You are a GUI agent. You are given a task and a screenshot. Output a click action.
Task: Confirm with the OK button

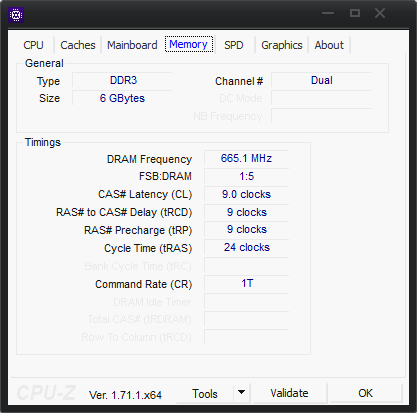tap(365, 393)
